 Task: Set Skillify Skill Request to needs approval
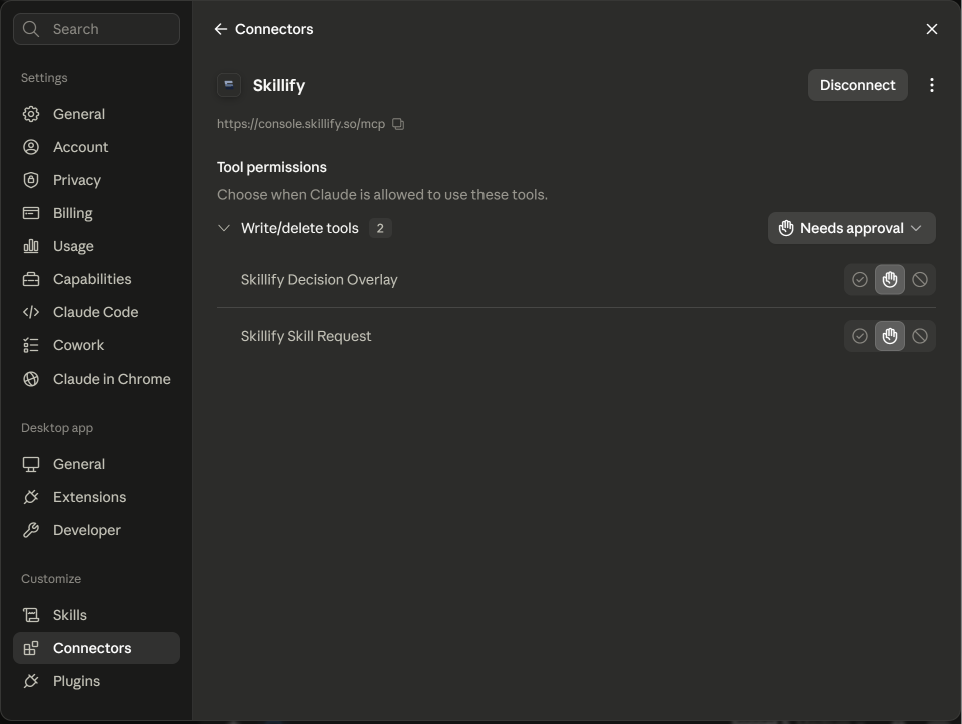click(x=890, y=336)
